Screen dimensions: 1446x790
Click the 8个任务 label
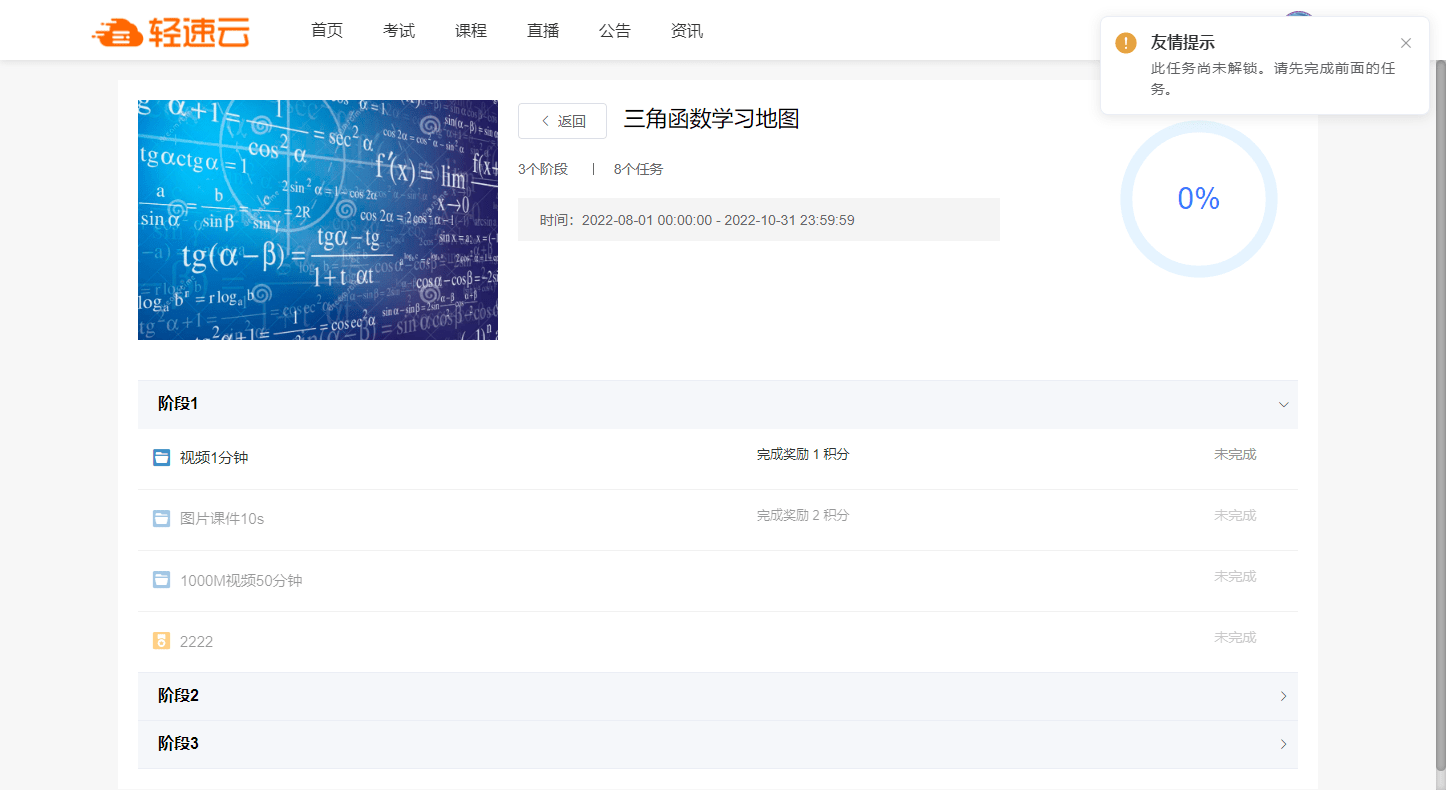click(638, 169)
